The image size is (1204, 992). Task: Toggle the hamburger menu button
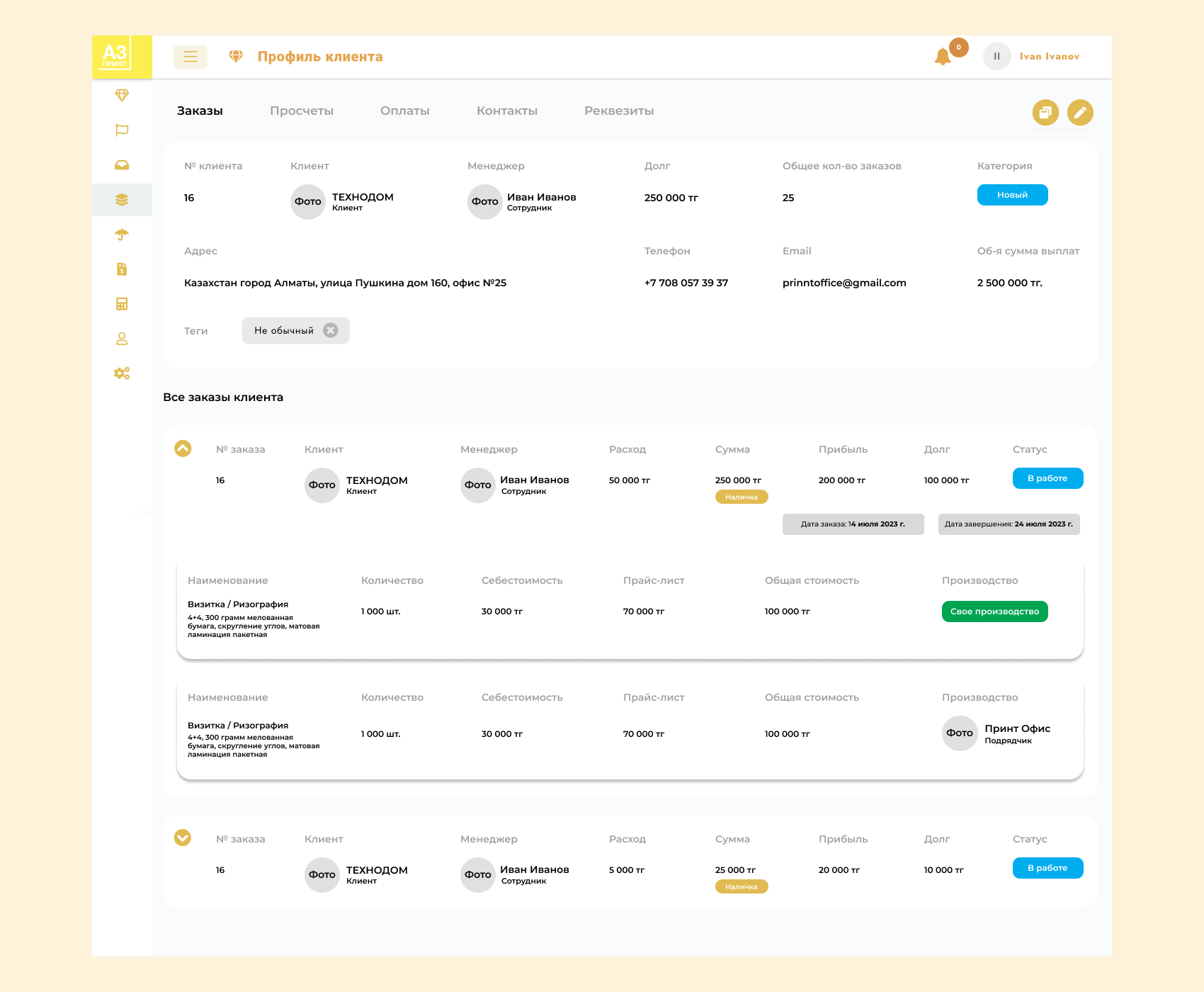point(191,57)
